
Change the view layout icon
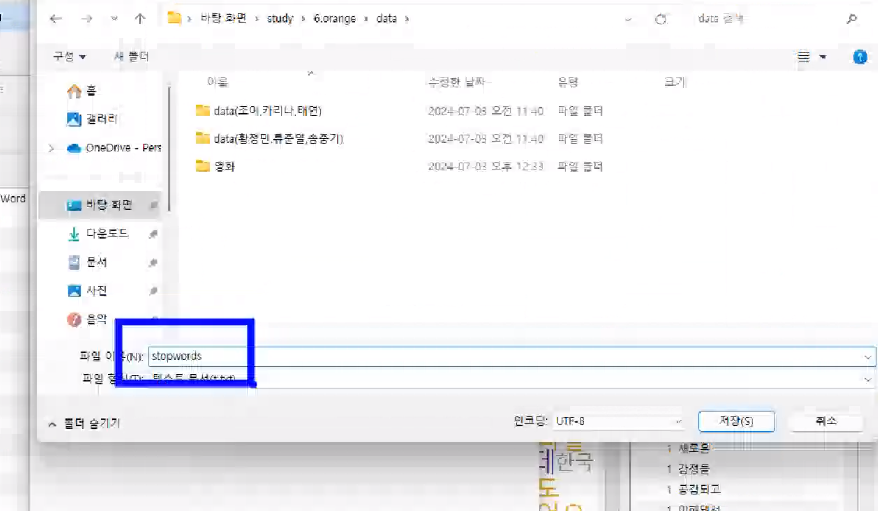(804, 57)
